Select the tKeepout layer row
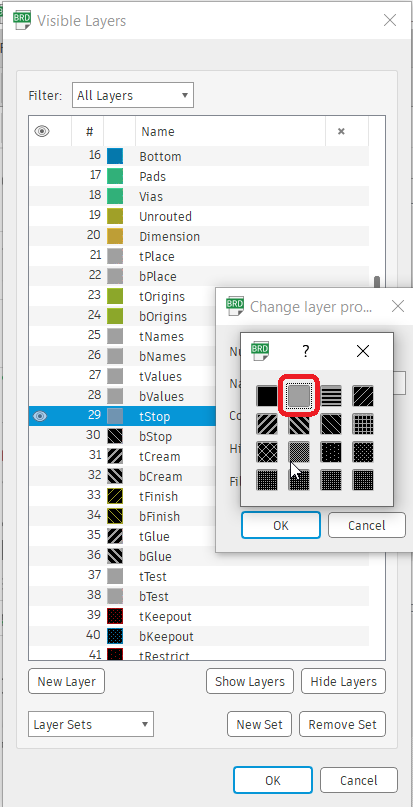 (x=199, y=617)
